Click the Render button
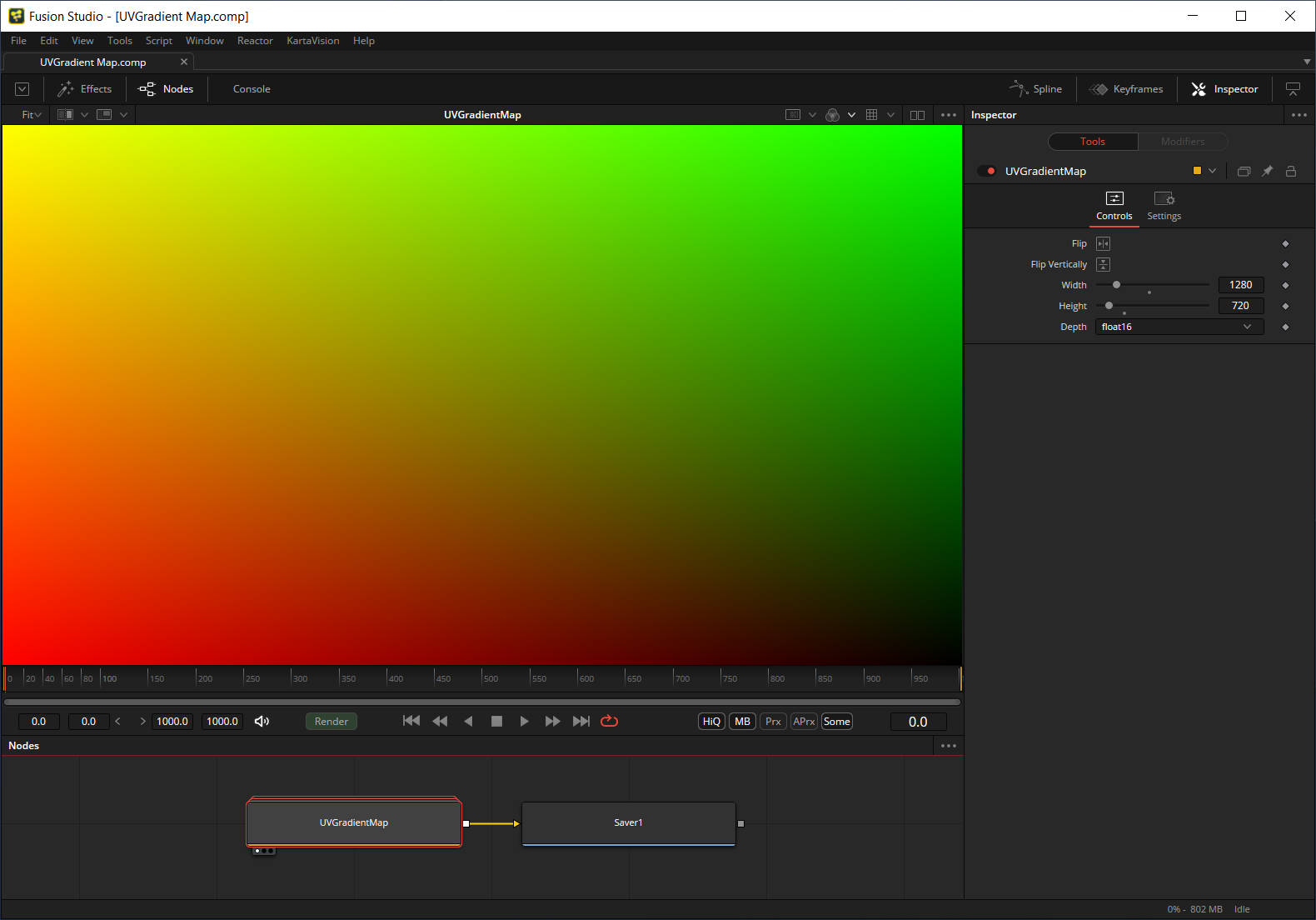The height and width of the screenshot is (920, 1316). click(331, 722)
